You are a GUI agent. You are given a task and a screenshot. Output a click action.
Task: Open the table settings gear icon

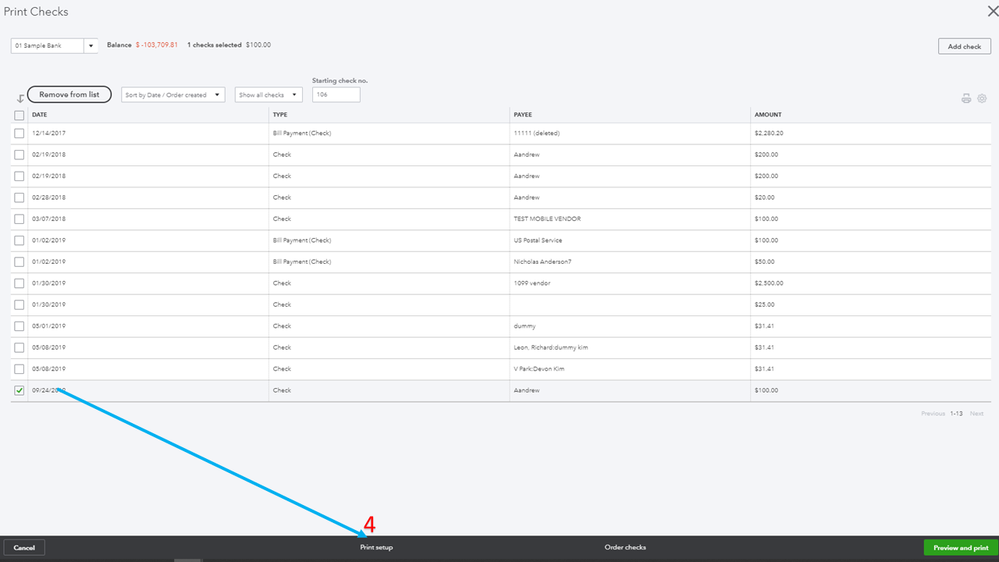point(982,98)
